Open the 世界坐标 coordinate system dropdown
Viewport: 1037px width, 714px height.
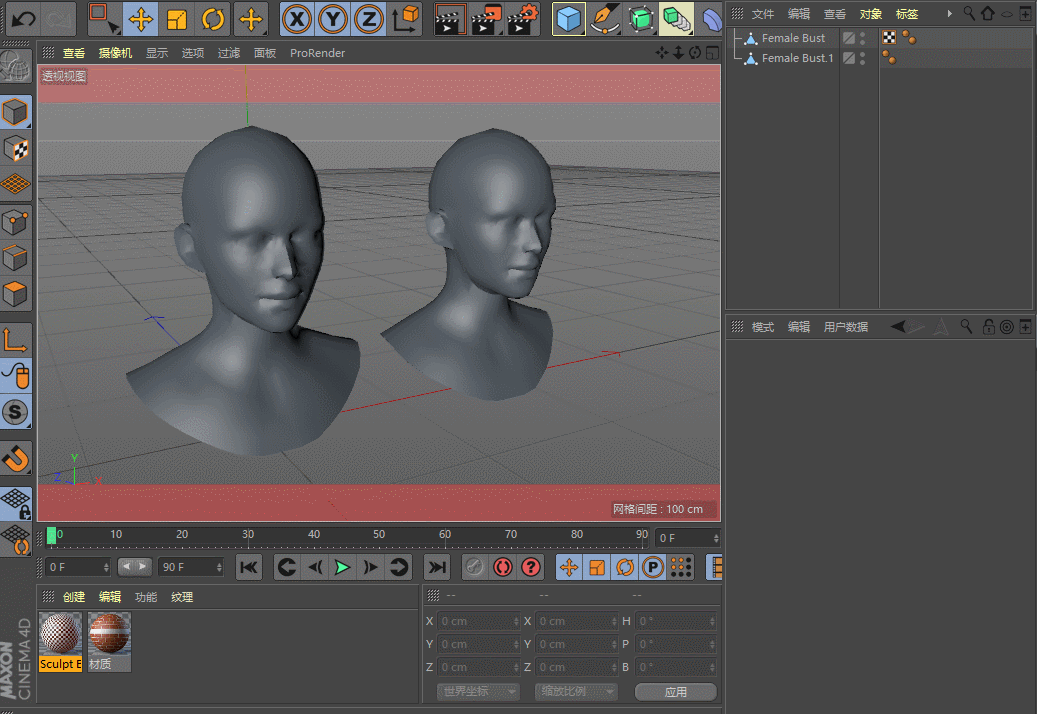pos(479,692)
